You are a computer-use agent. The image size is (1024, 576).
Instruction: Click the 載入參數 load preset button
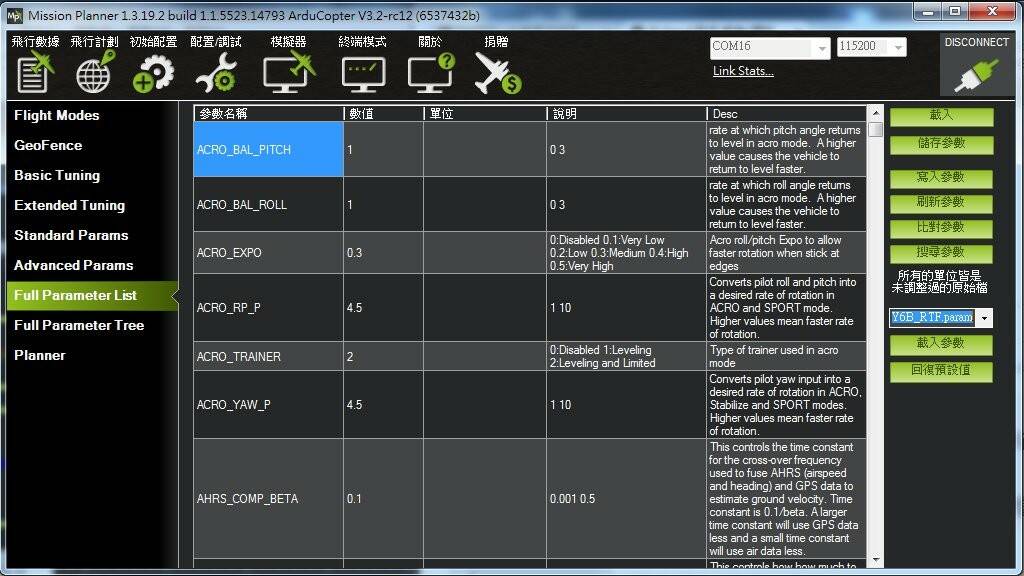[x=941, y=344]
